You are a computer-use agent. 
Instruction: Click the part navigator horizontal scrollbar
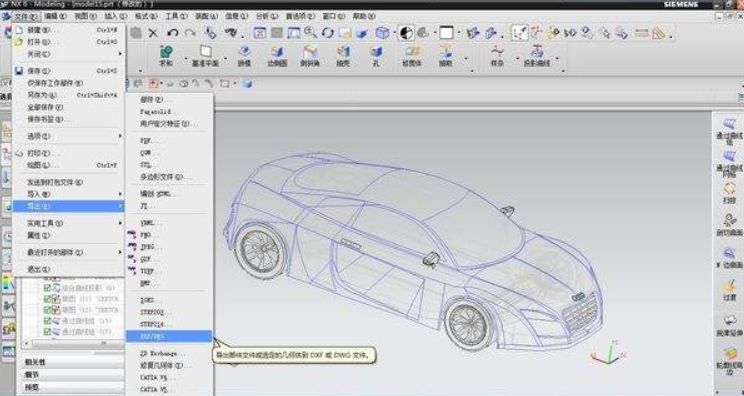(73, 343)
